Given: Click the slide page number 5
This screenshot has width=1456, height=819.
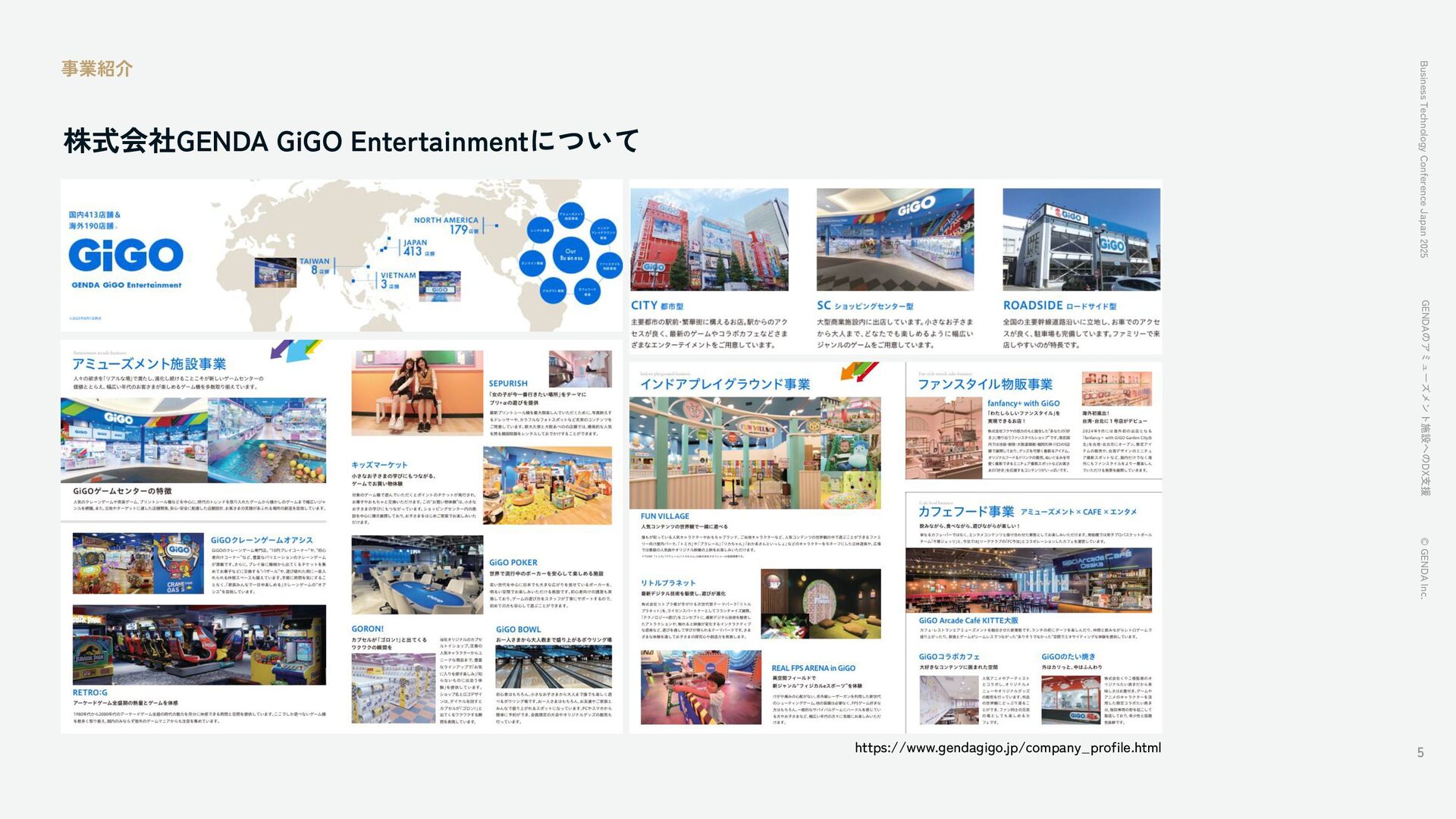Looking at the screenshot, I should coord(1420,752).
